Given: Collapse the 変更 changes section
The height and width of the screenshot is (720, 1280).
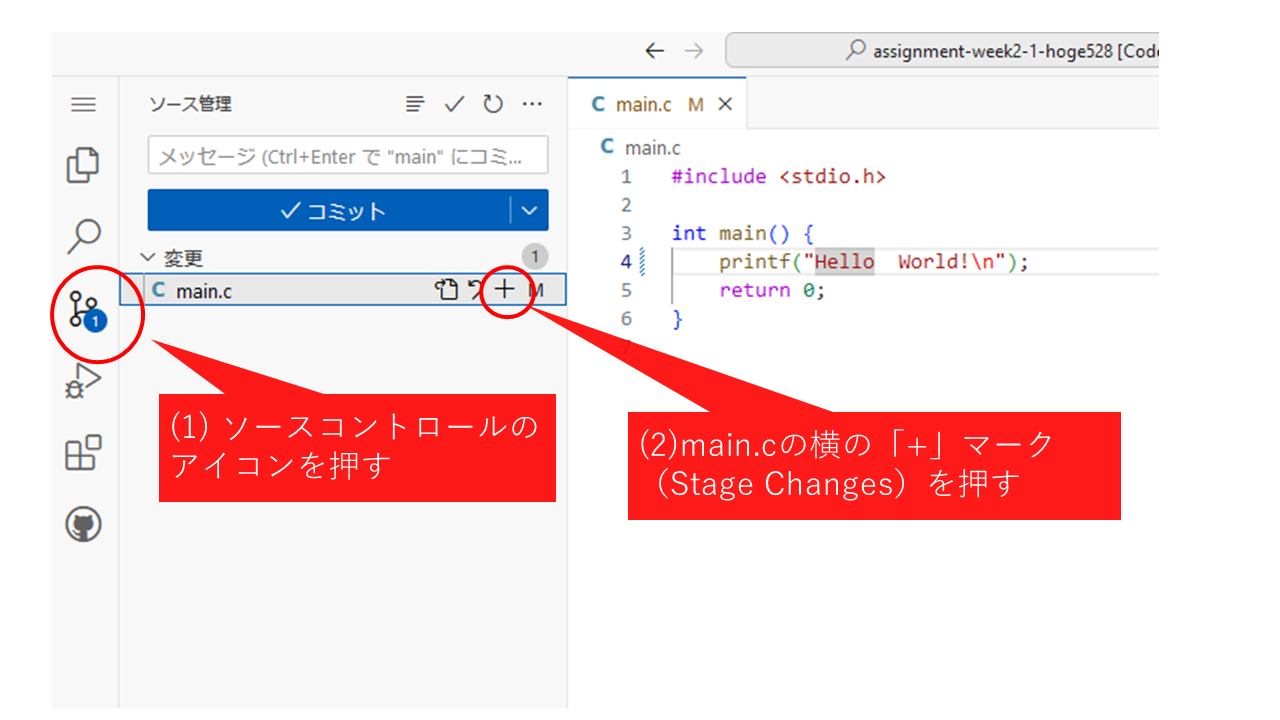Looking at the screenshot, I should click(149, 258).
